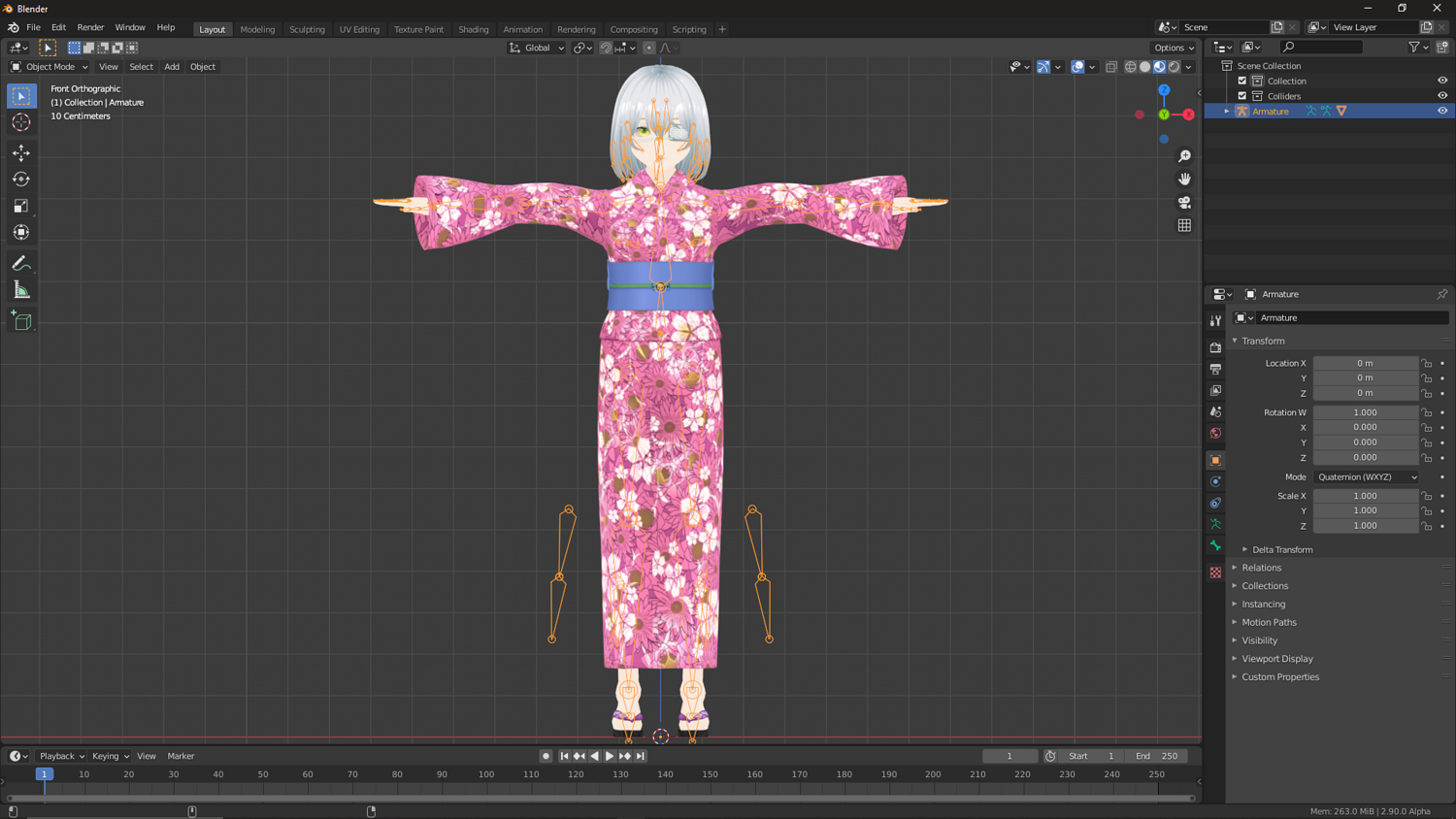
Task: Activate the Scale tool
Action: [21, 206]
